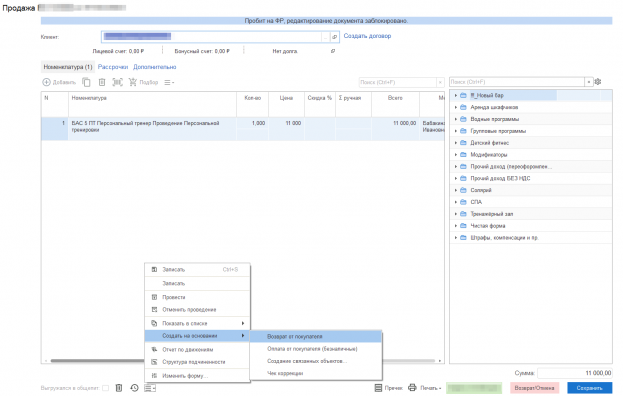Expand the Аренда шкафчиков folder
Screen dimensions: 623x396
pyautogui.click(x=455, y=107)
